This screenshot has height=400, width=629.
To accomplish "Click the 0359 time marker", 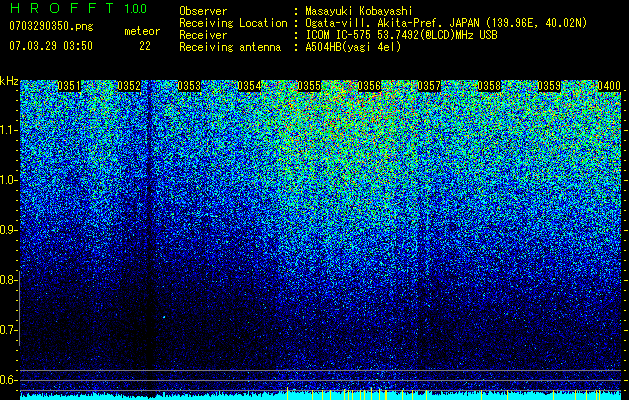I will click(549, 86).
